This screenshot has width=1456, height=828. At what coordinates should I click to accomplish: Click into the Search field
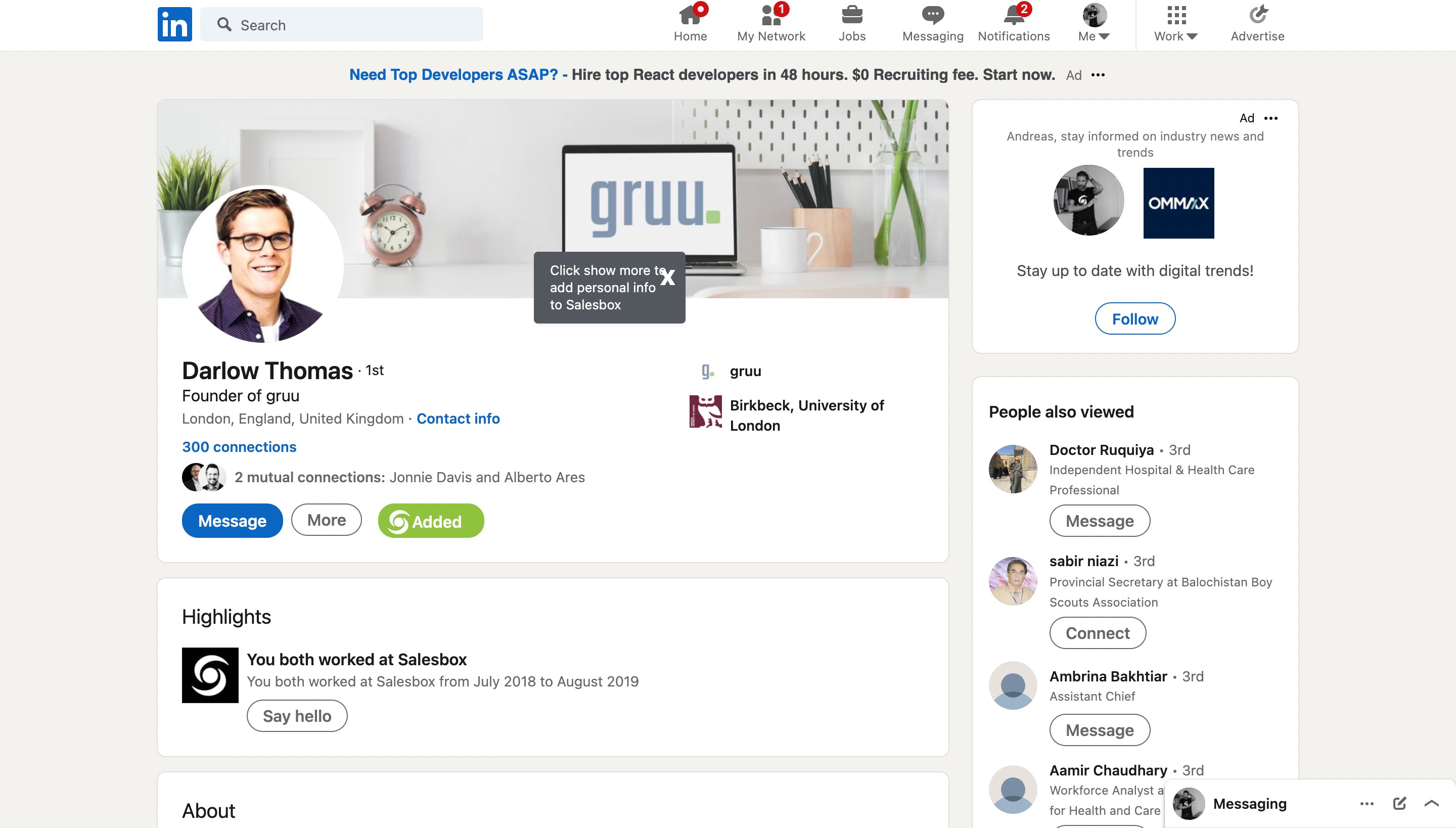pos(341,24)
